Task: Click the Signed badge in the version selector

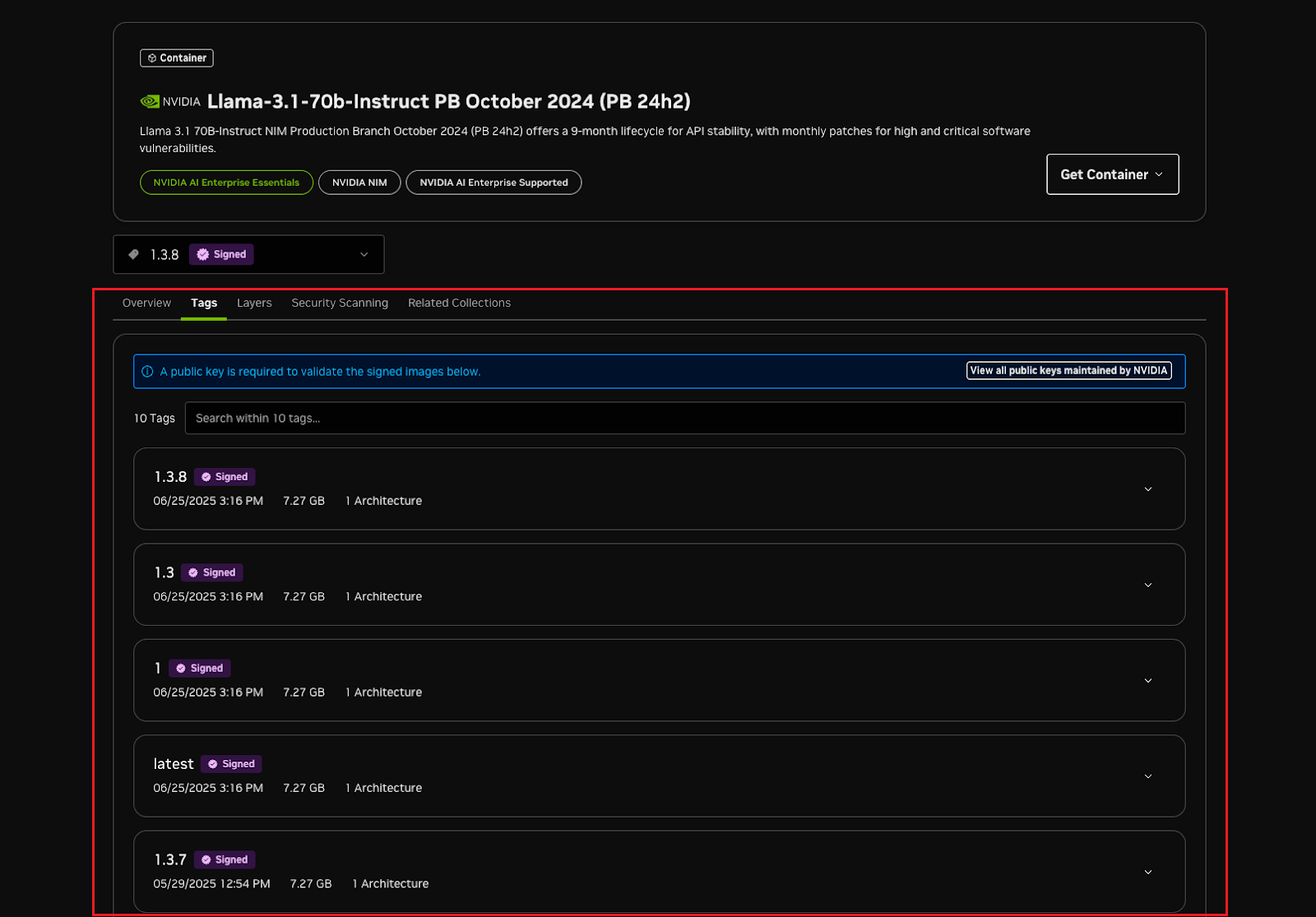Action: 222,254
